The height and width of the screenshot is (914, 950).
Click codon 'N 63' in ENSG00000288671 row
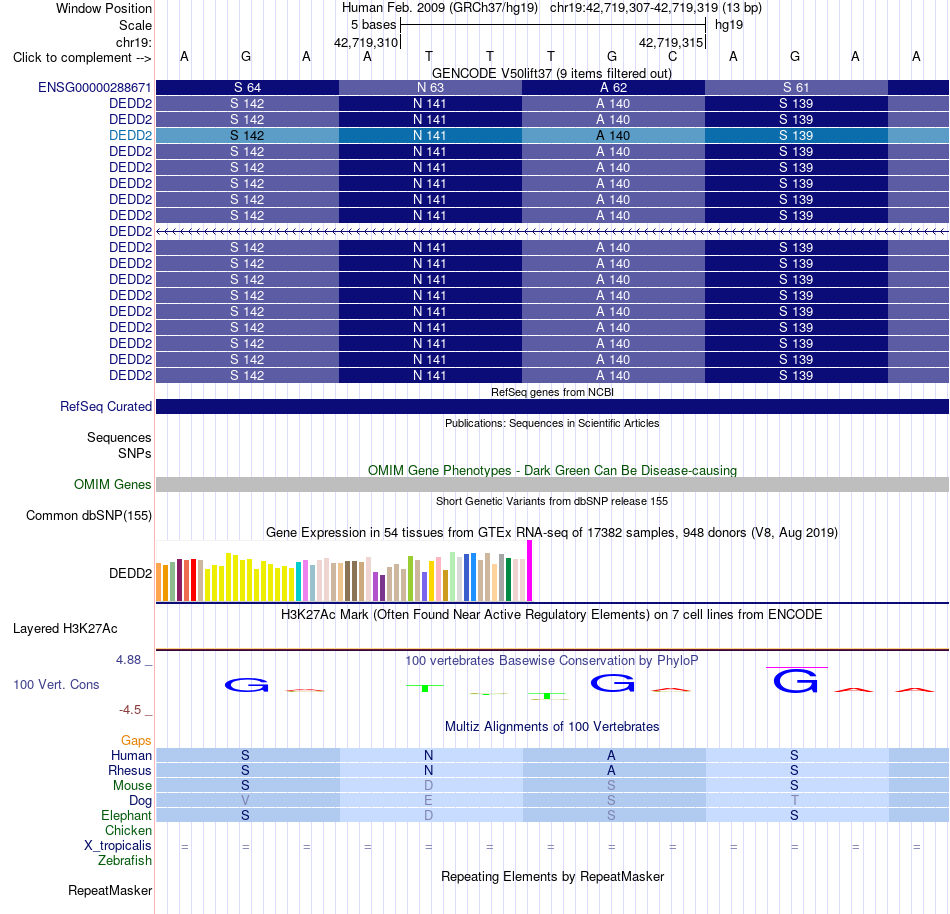coord(430,87)
